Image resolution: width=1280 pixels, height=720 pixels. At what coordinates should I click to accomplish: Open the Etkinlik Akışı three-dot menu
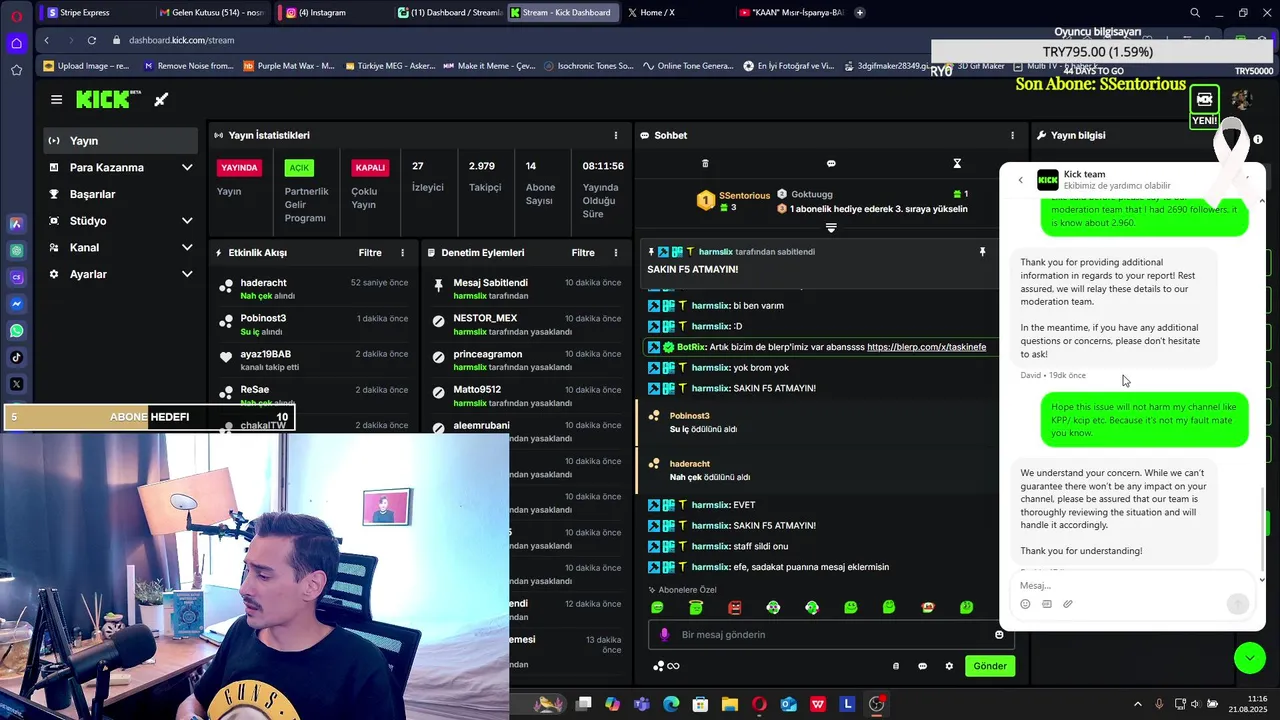(x=403, y=253)
